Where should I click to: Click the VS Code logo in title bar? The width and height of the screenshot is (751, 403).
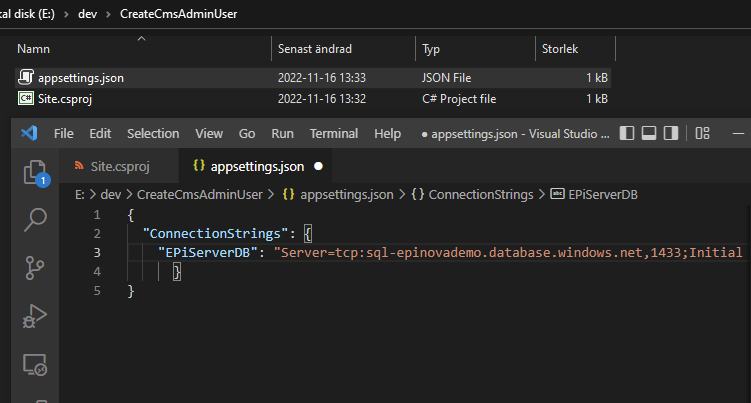28,133
